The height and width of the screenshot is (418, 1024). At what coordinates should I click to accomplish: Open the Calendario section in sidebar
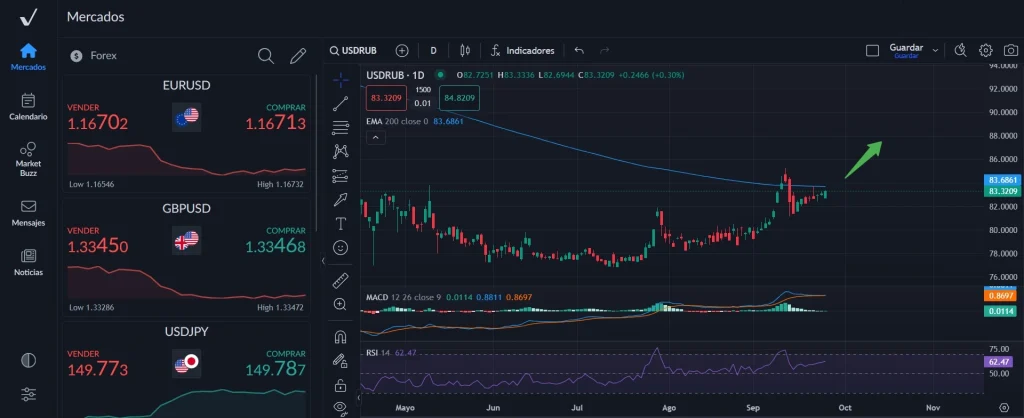28,105
